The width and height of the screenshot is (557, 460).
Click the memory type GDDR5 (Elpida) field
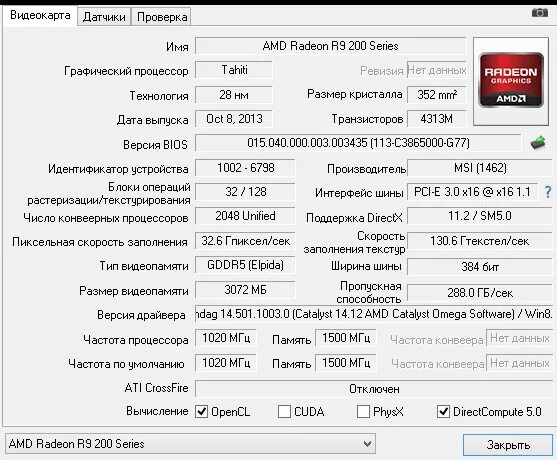tap(245, 265)
